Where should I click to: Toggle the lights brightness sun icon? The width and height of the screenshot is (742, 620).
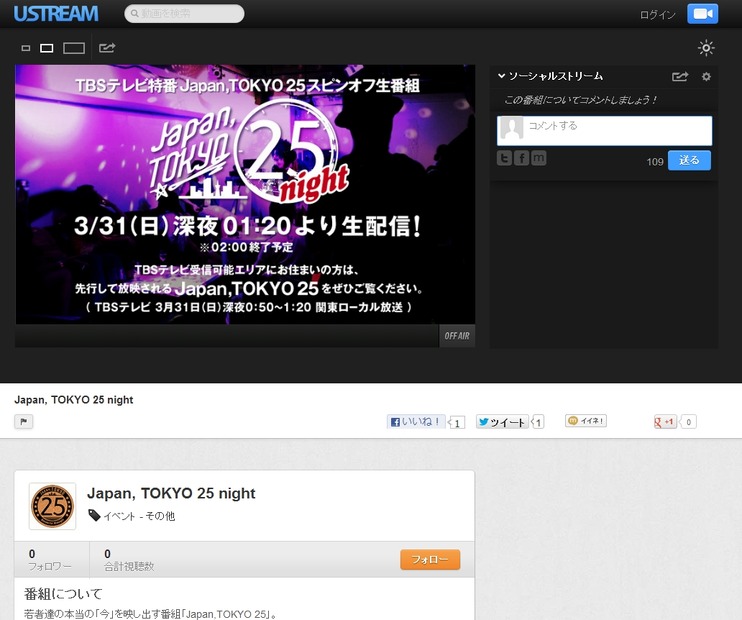click(x=706, y=48)
